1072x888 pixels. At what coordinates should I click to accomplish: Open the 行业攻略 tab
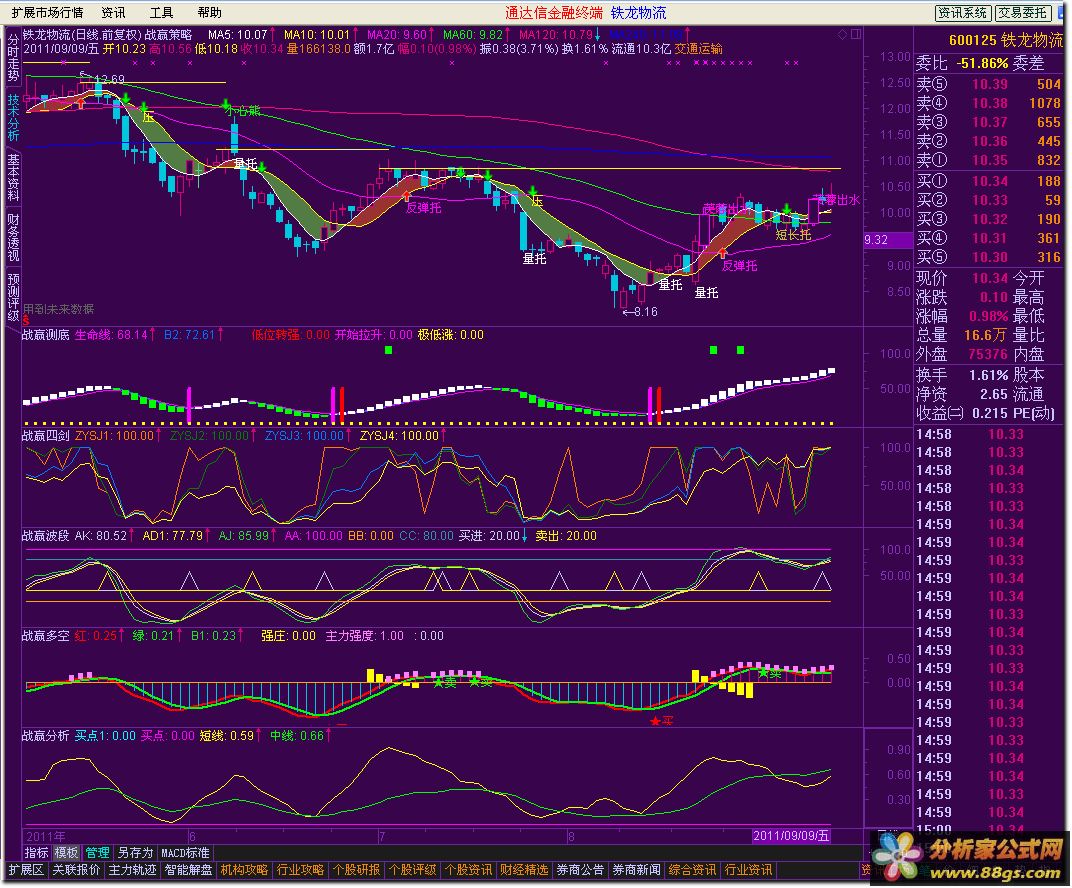[300, 870]
